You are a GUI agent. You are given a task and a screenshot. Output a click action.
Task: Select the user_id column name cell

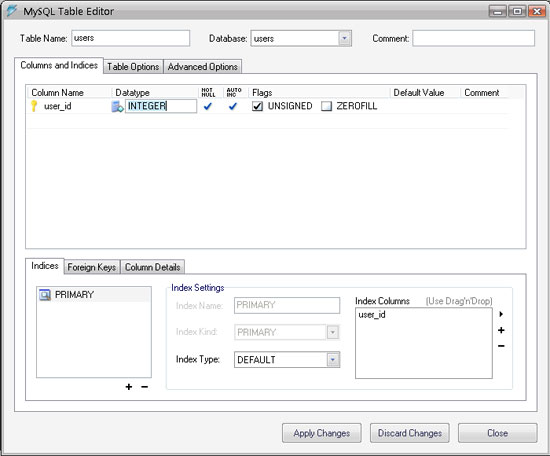tap(58, 106)
